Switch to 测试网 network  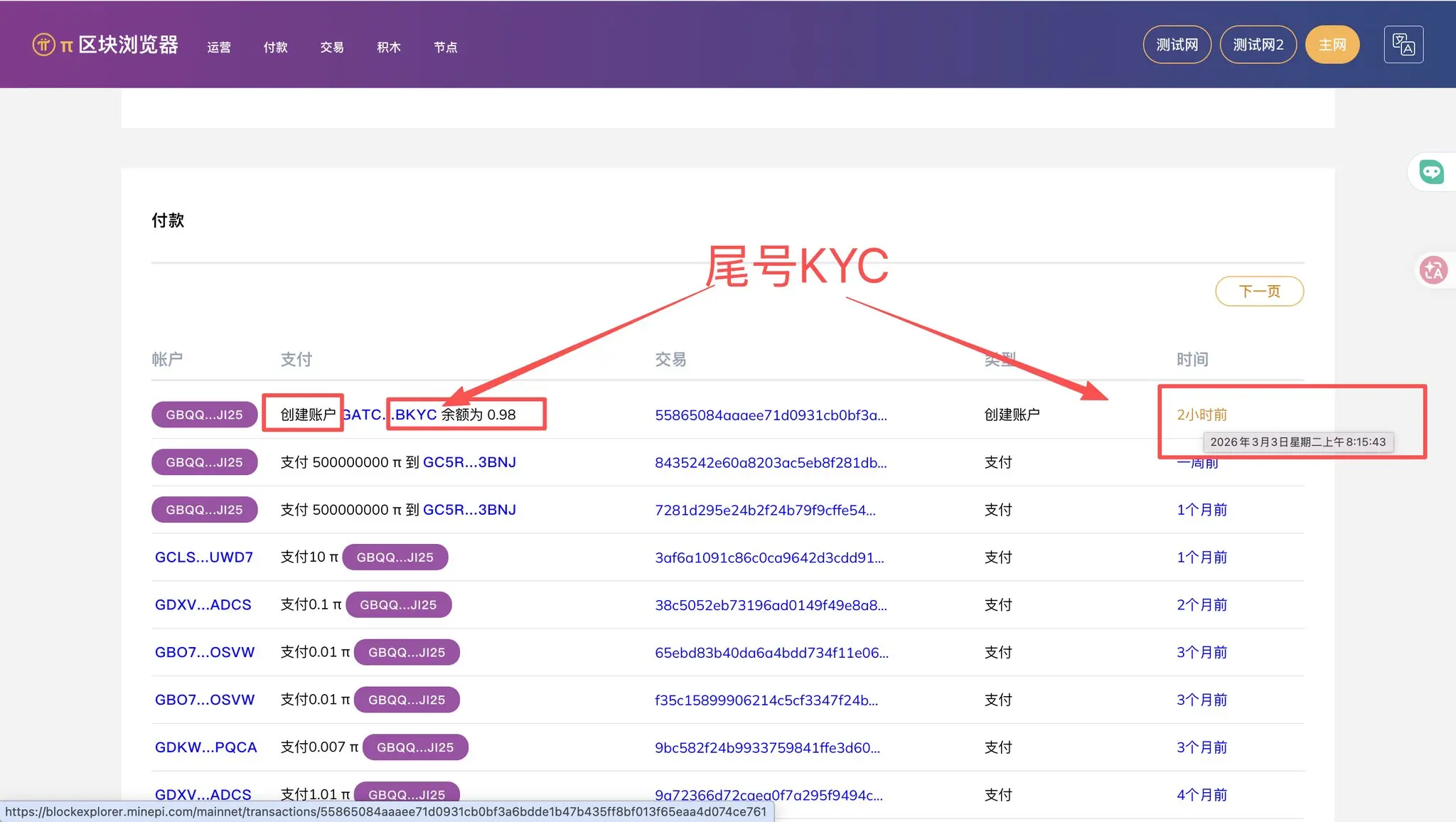coord(1177,45)
